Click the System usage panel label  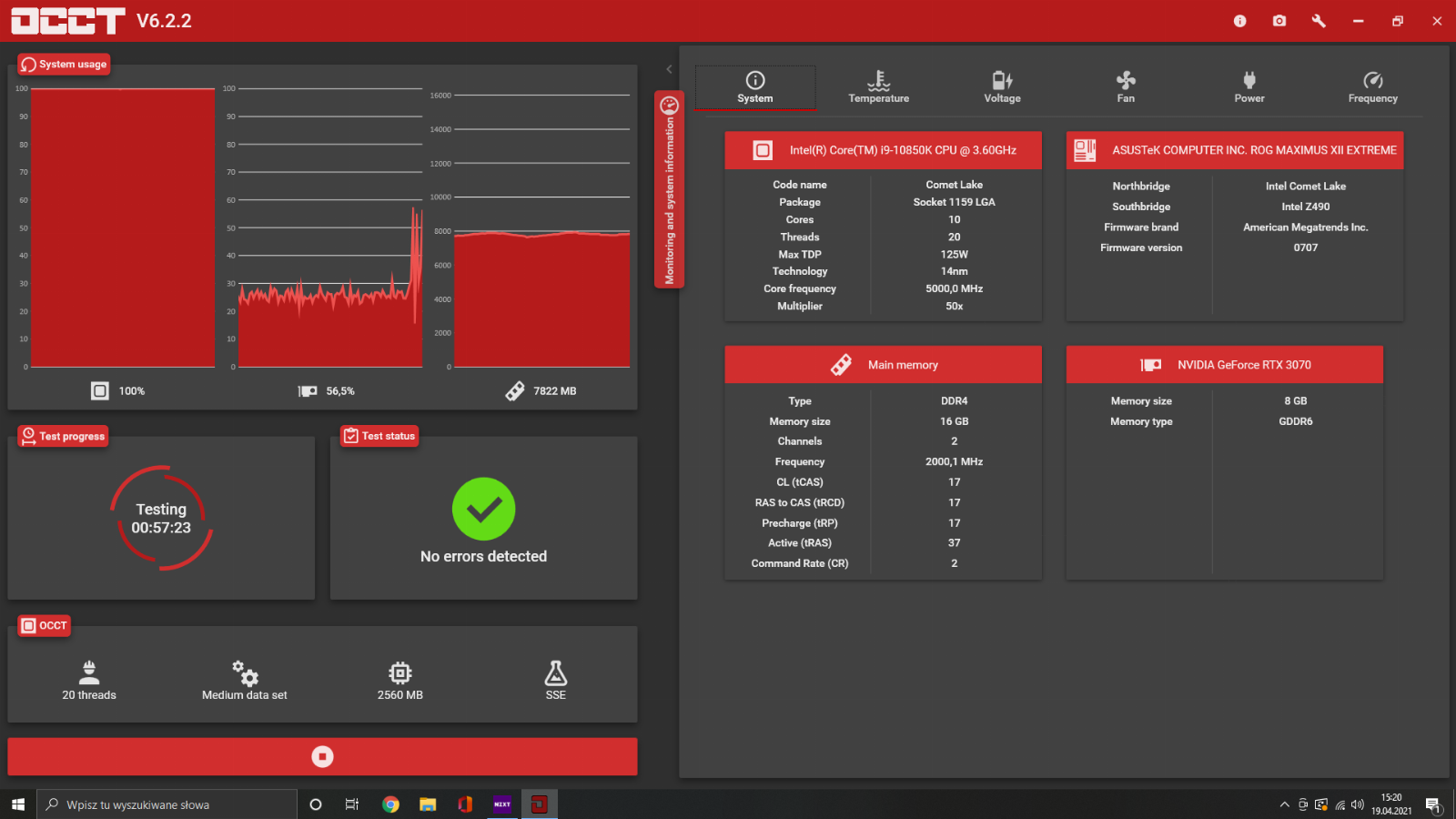point(64,65)
